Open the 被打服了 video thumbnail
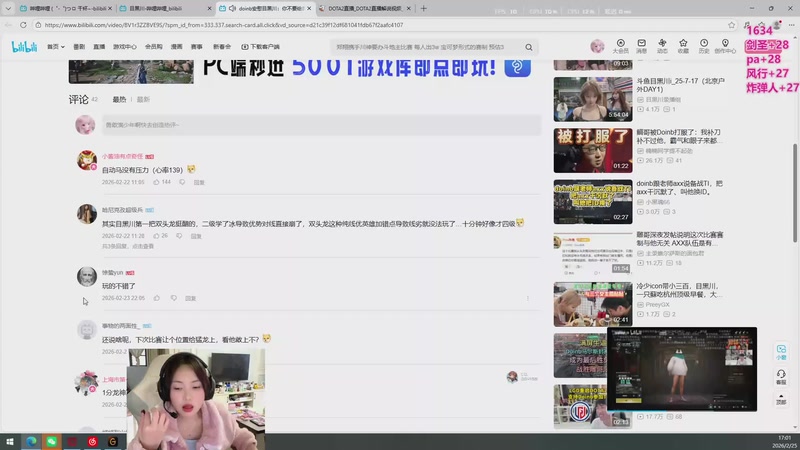 [593, 151]
